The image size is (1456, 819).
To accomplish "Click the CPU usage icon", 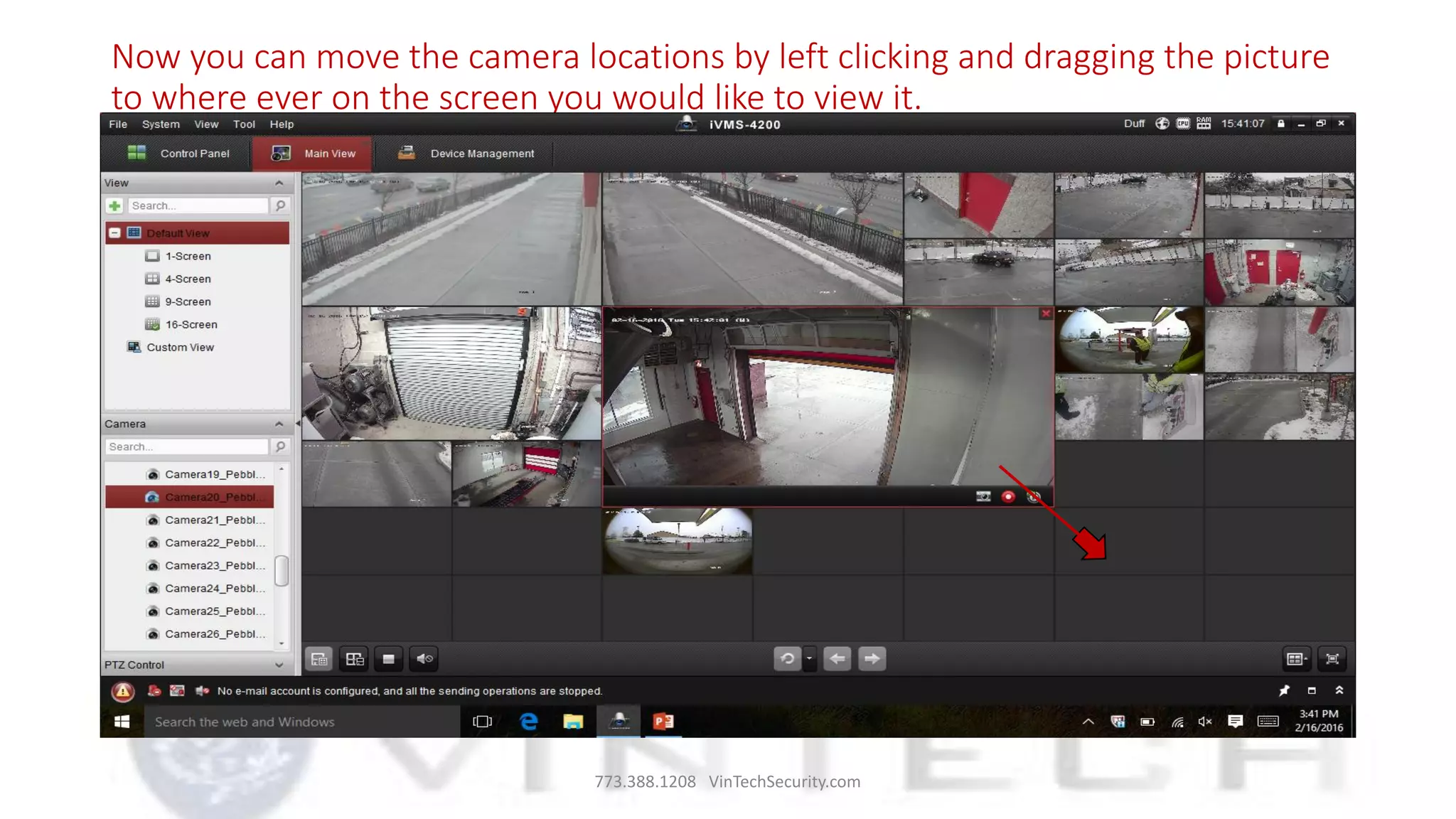I will coord(1183,124).
